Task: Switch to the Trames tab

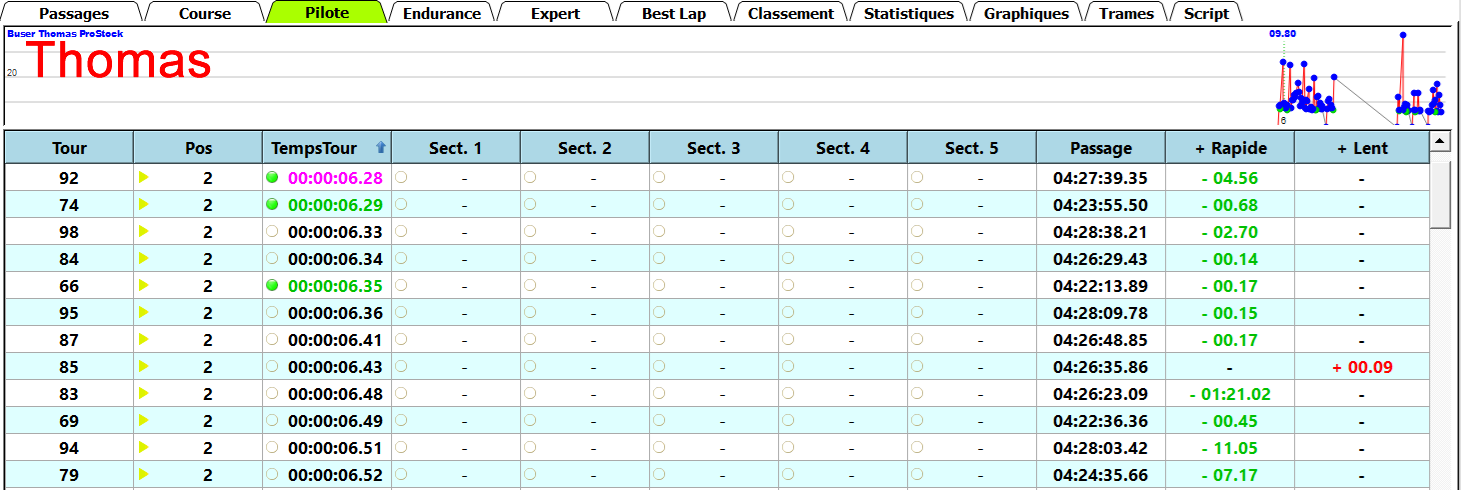Action: tap(1126, 13)
